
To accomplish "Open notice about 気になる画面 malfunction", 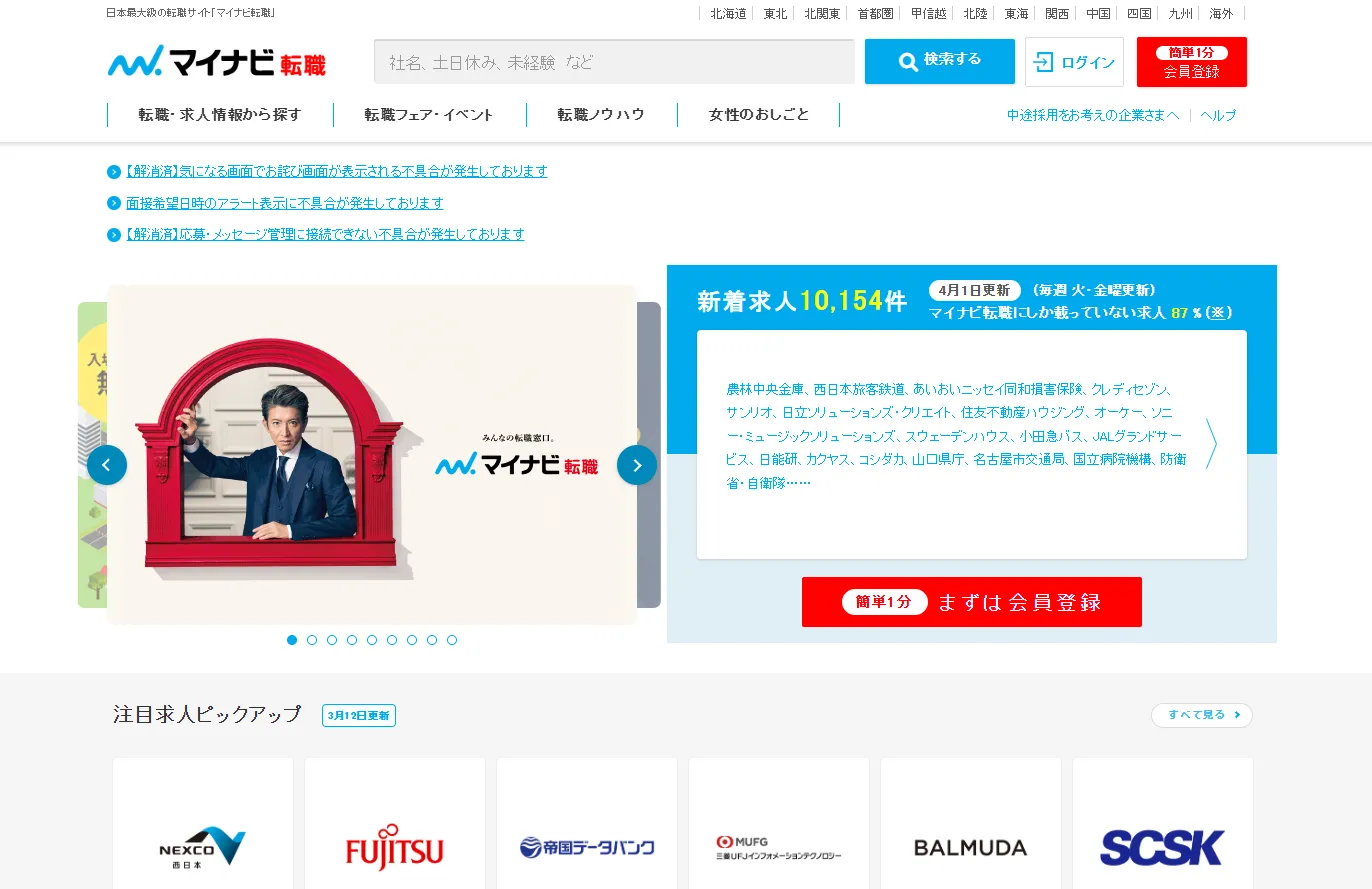I will coord(337,171).
